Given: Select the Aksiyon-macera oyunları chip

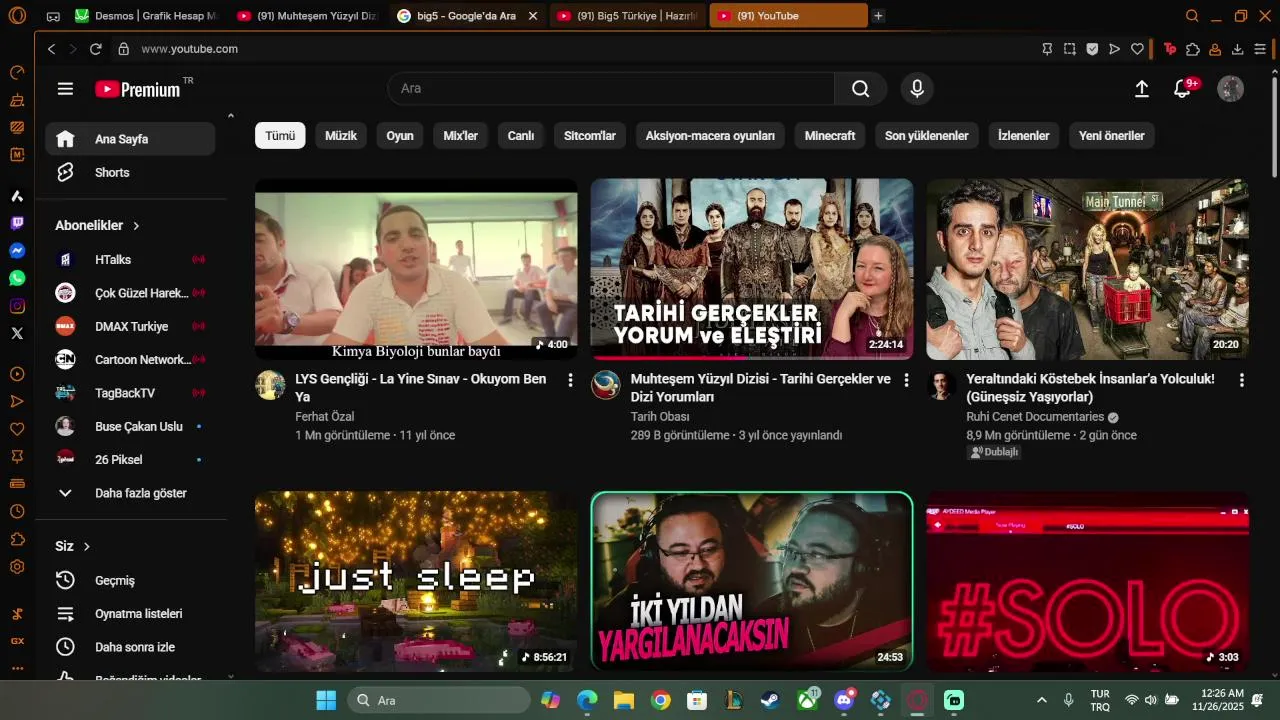Looking at the screenshot, I should coord(710,136).
